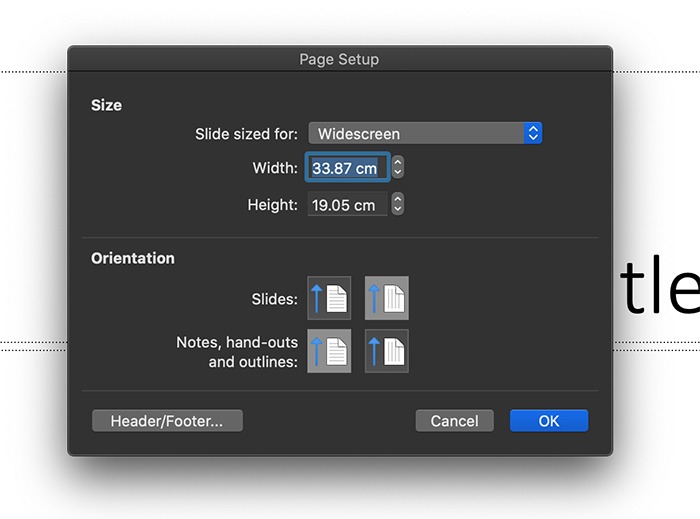Click the 'Width:' label
The height and width of the screenshot is (519, 700).
point(275,168)
